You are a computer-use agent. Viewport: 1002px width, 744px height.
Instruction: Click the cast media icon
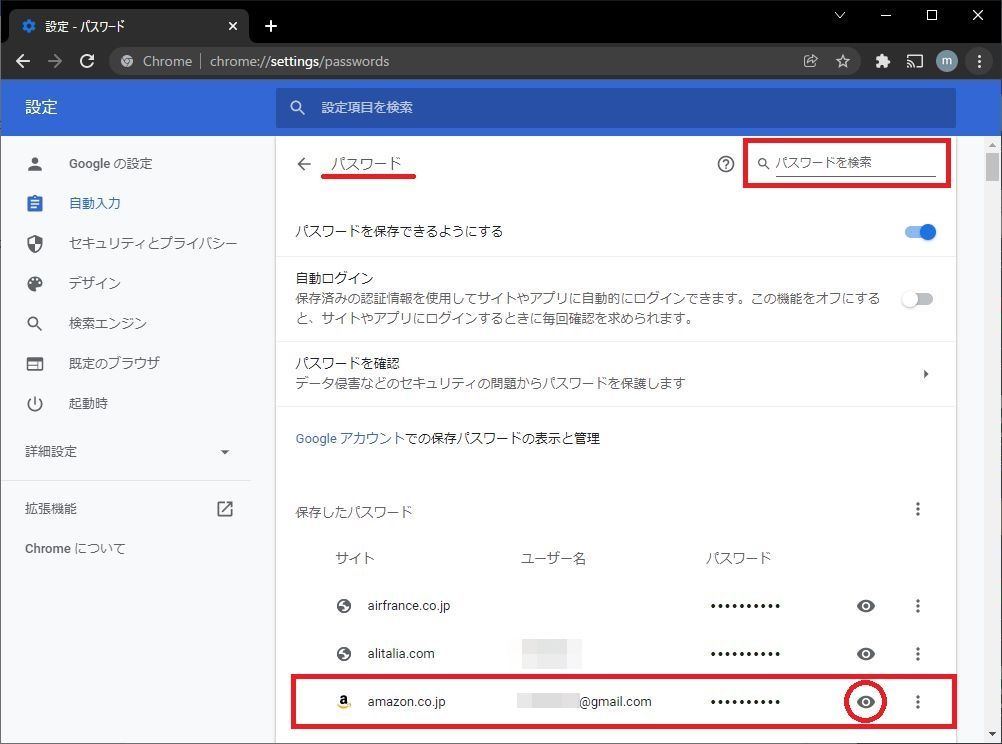[914, 61]
